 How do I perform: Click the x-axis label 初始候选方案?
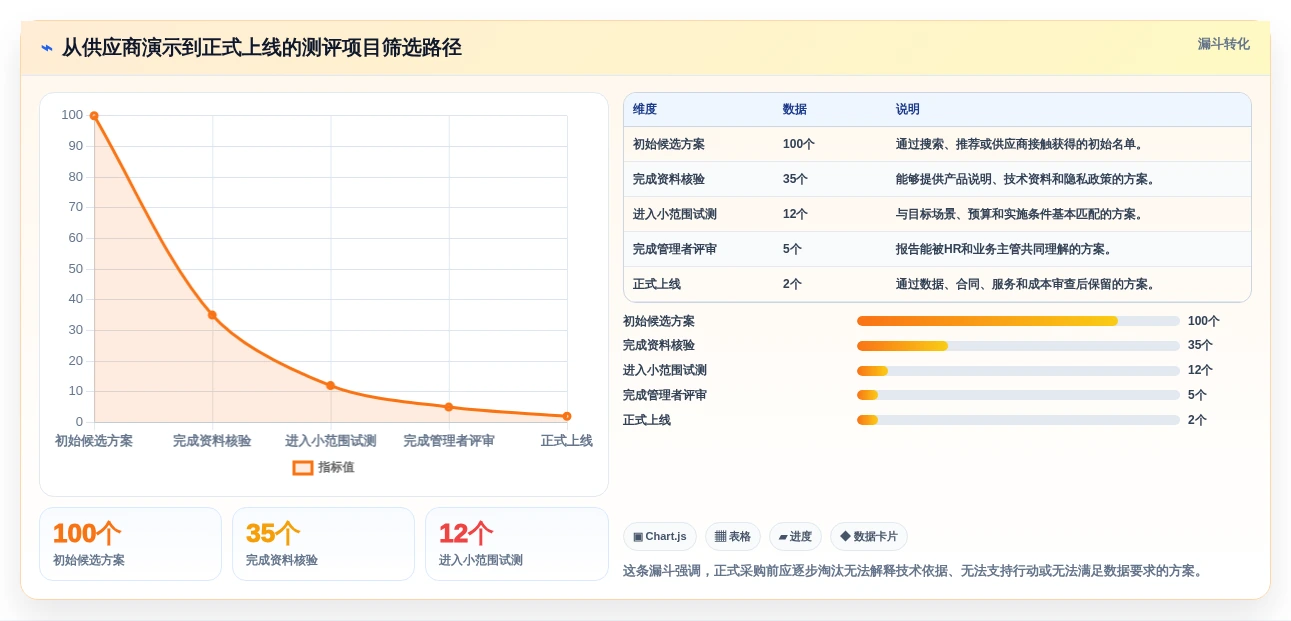pyautogui.click(x=94, y=441)
